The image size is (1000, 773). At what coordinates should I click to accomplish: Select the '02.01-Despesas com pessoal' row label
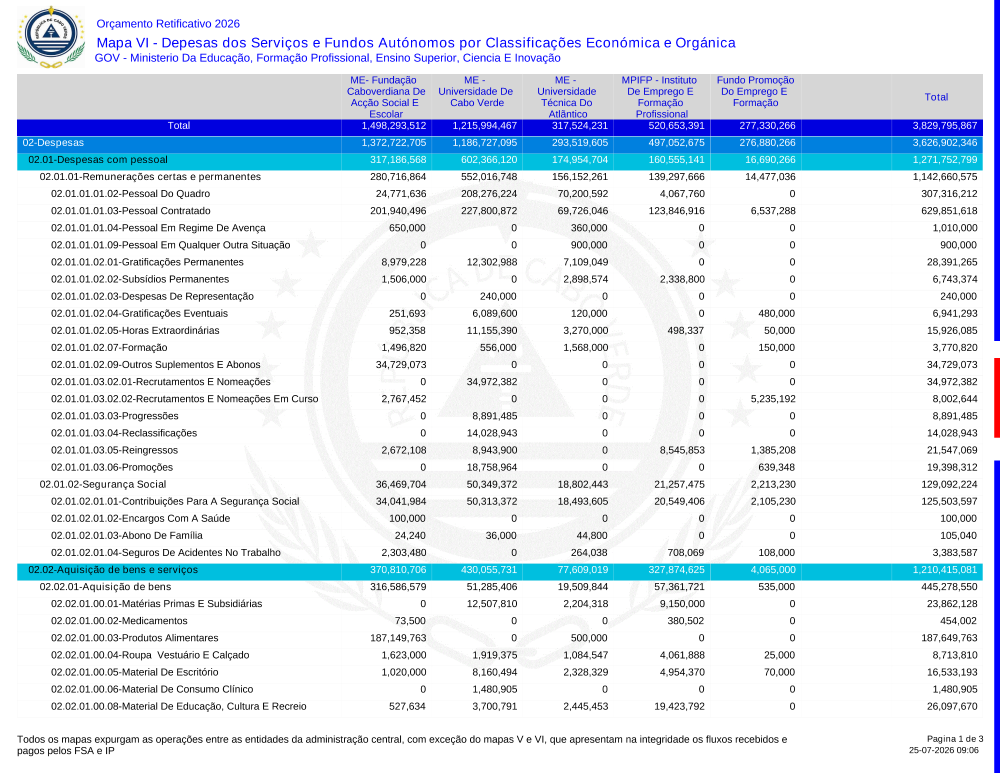[x=98, y=160]
